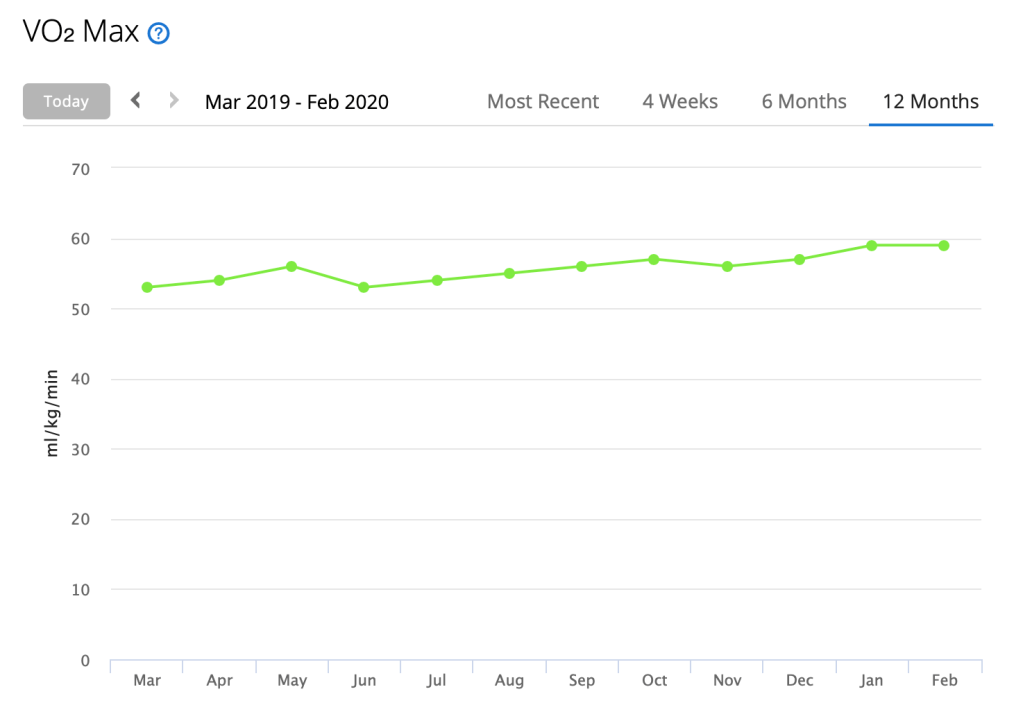Screen dimensions: 1023x712
Task: Click the October data point
Action: click(654, 259)
